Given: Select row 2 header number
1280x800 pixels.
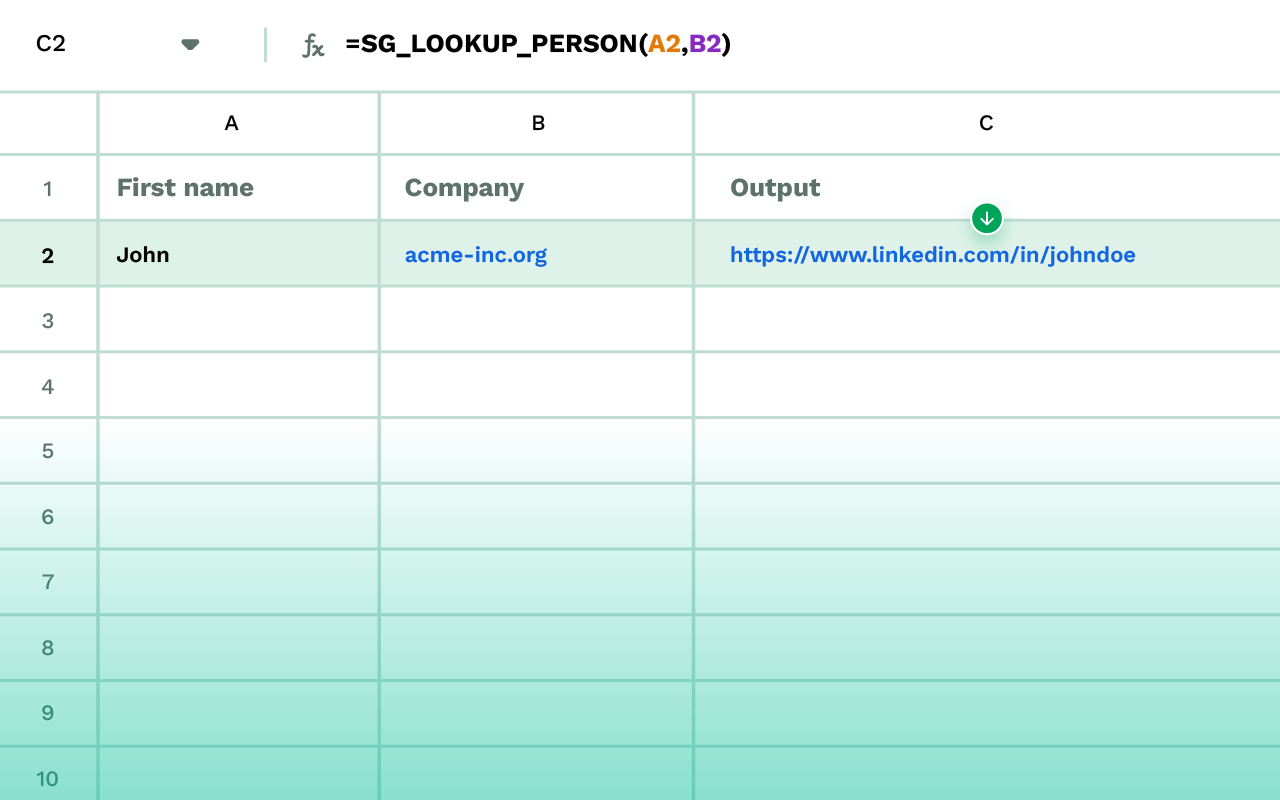Looking at the screenshot, I should 48,254.
